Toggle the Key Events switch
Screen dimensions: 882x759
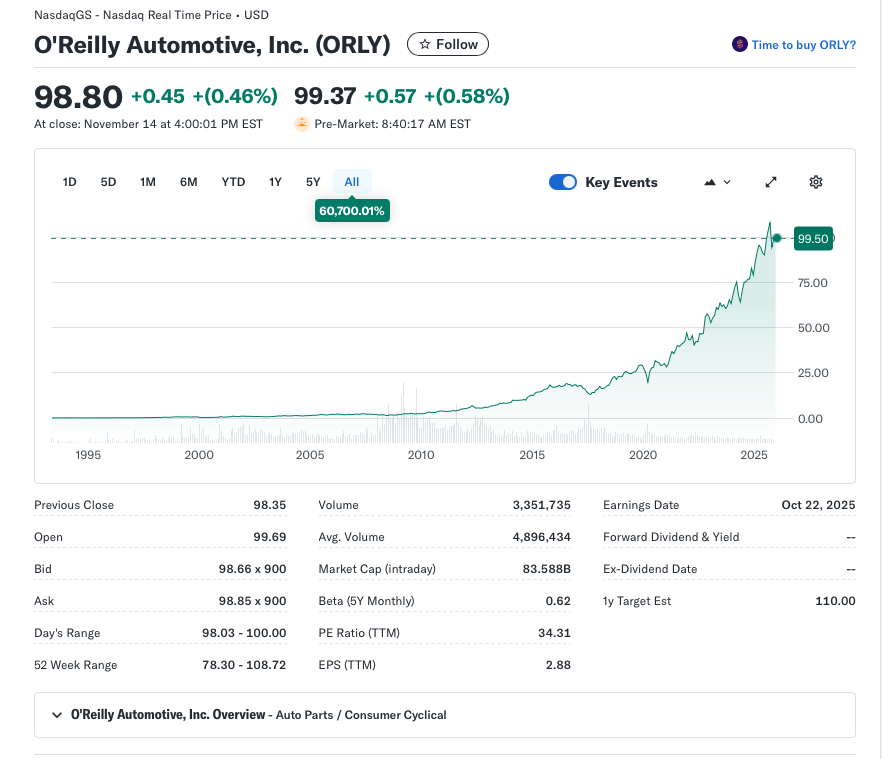[563, 182]
